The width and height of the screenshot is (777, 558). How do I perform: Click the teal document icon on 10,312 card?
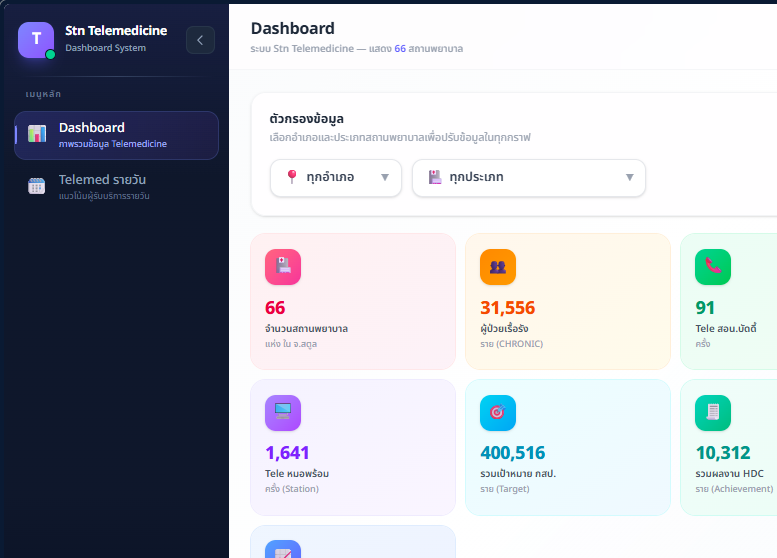pos(713,413)
